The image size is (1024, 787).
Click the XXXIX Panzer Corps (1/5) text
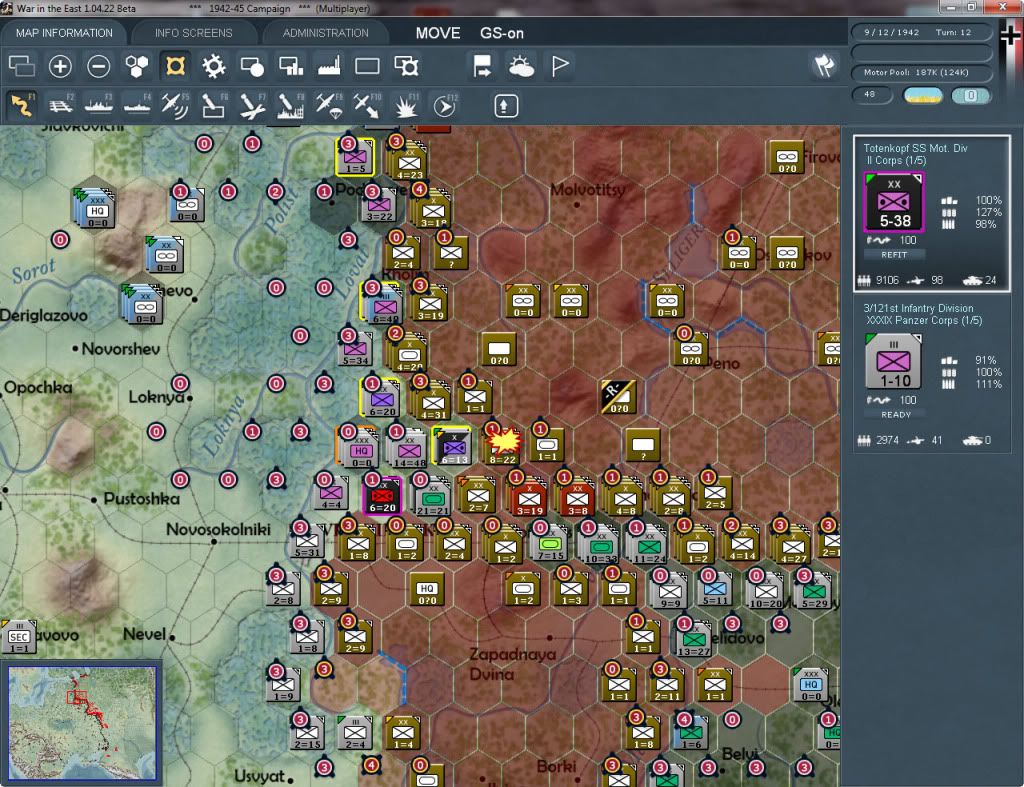coord(924,320)
